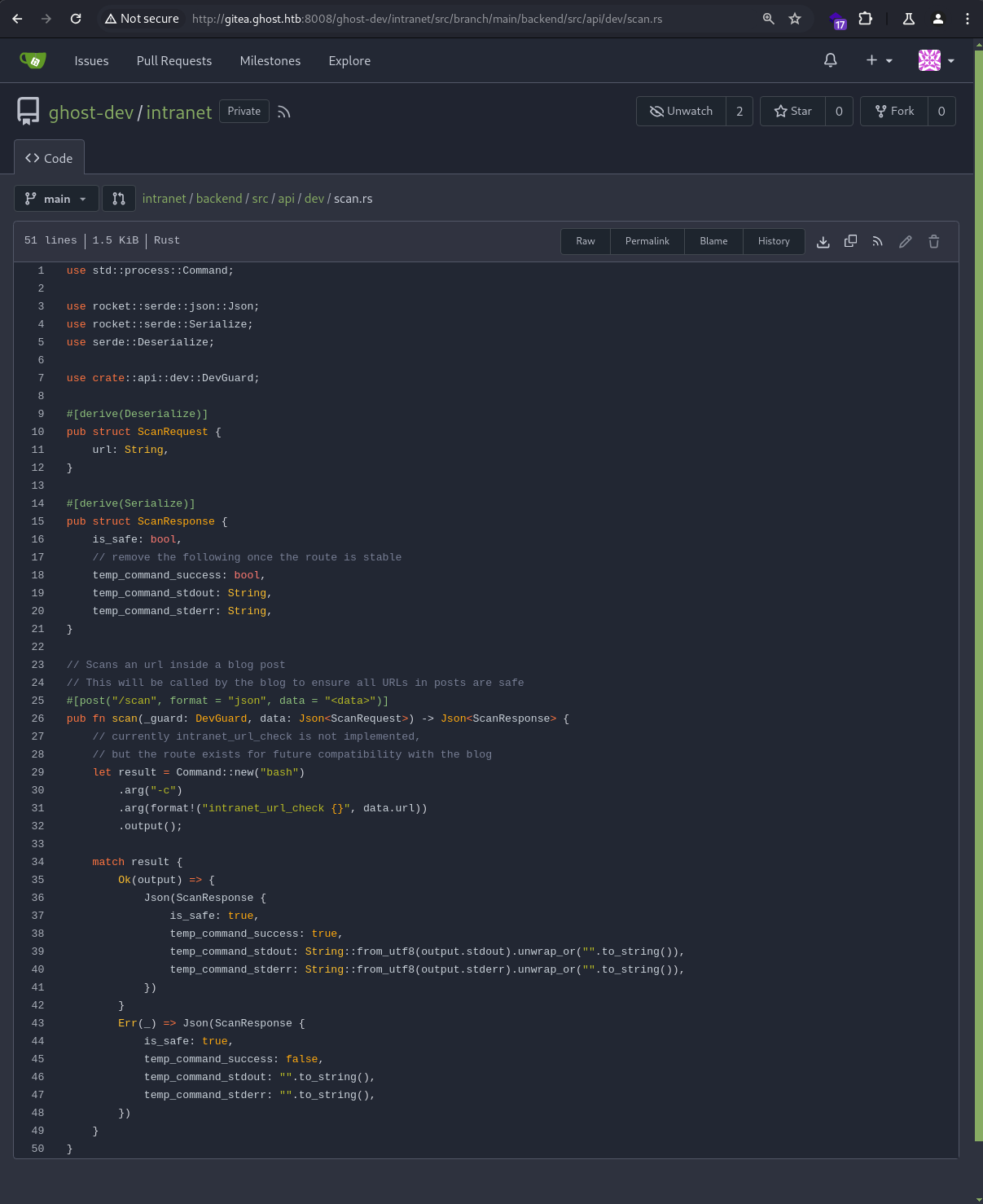Open Explore in top navigation
The width and height of the screenshot is (983, 1204).
point(349,61)
